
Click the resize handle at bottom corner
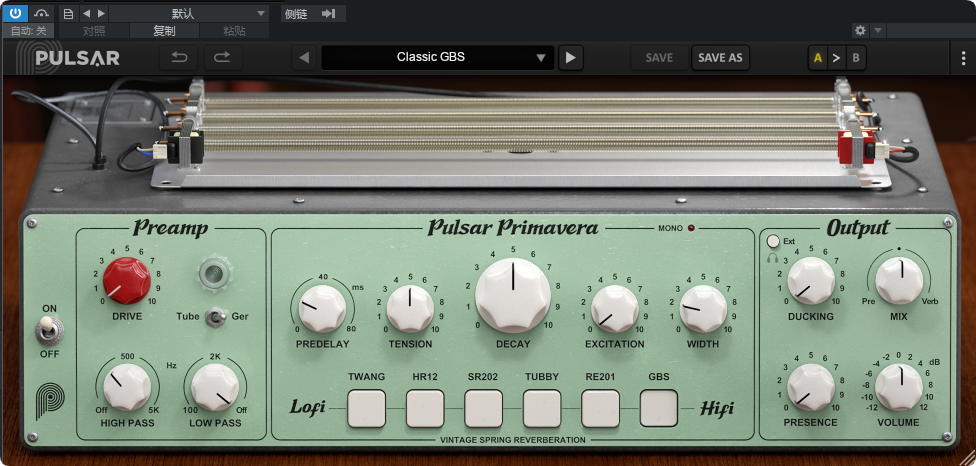click(967, 457)
